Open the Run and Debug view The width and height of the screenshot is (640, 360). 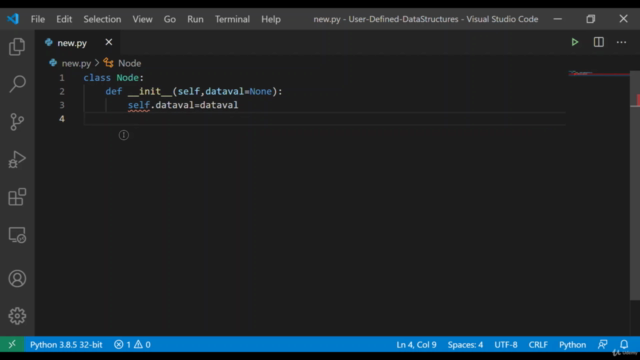(17, 159)
